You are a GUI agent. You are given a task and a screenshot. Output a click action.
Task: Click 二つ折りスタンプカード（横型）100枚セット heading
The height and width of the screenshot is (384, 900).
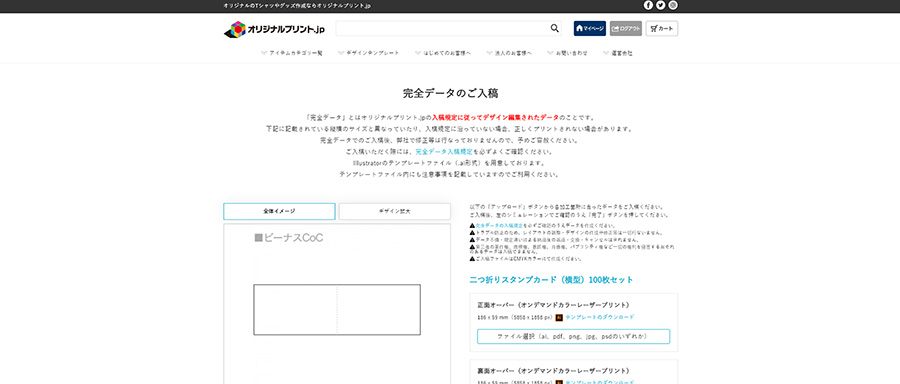[x=552, y=280]
